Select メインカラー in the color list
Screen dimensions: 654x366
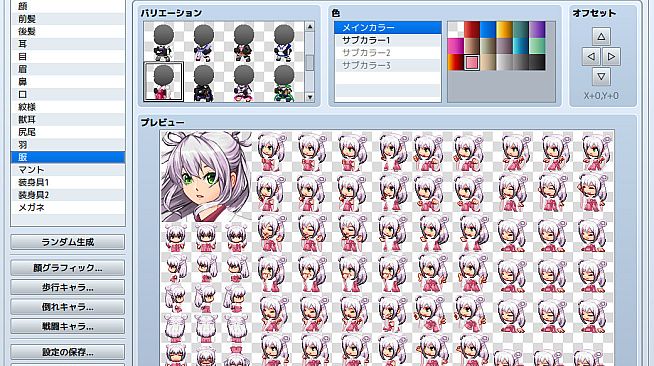coord(387,28)
